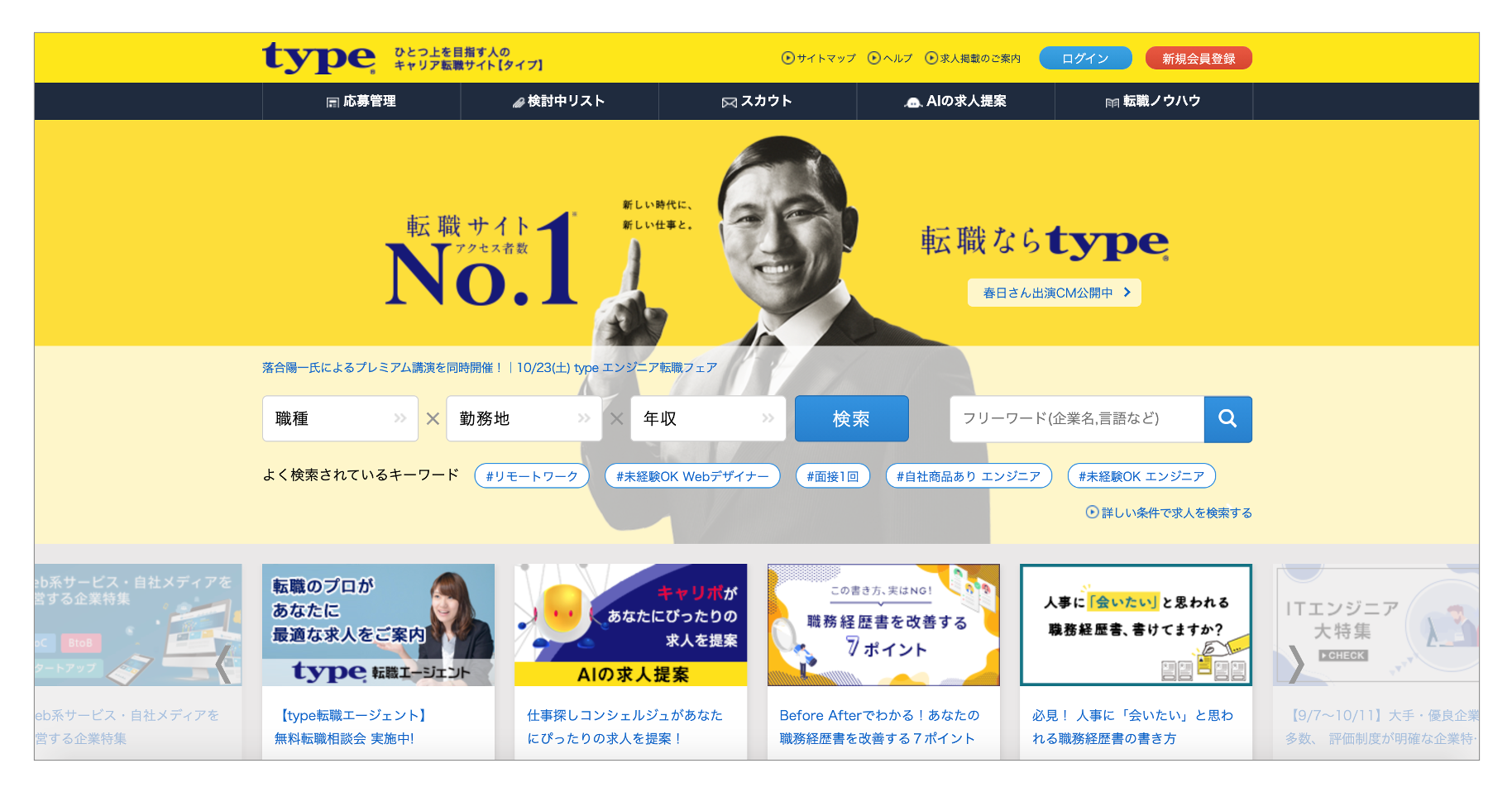The image size is (1512, 787).
Task: Open AIの求人提案 キャリポ banner image
Action: (631, 625)
